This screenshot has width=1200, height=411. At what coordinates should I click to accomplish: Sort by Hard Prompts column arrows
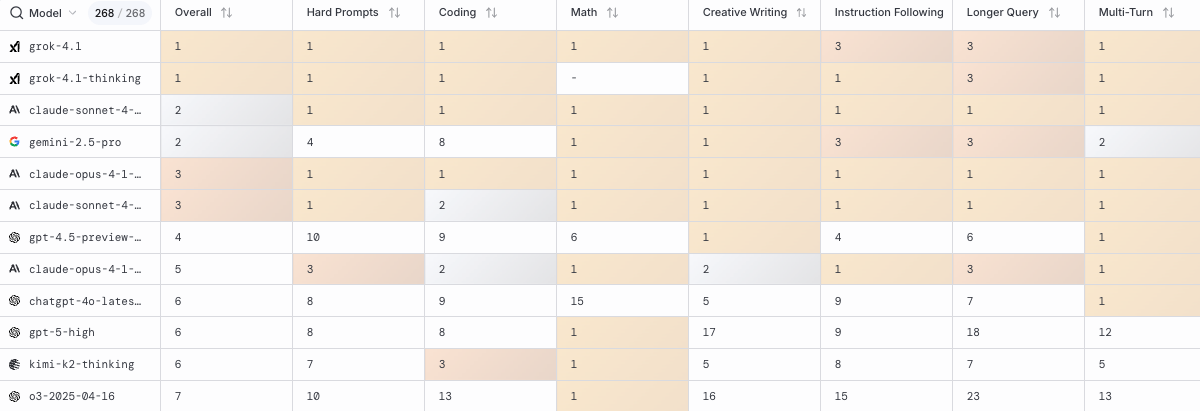tap(394, 13)
